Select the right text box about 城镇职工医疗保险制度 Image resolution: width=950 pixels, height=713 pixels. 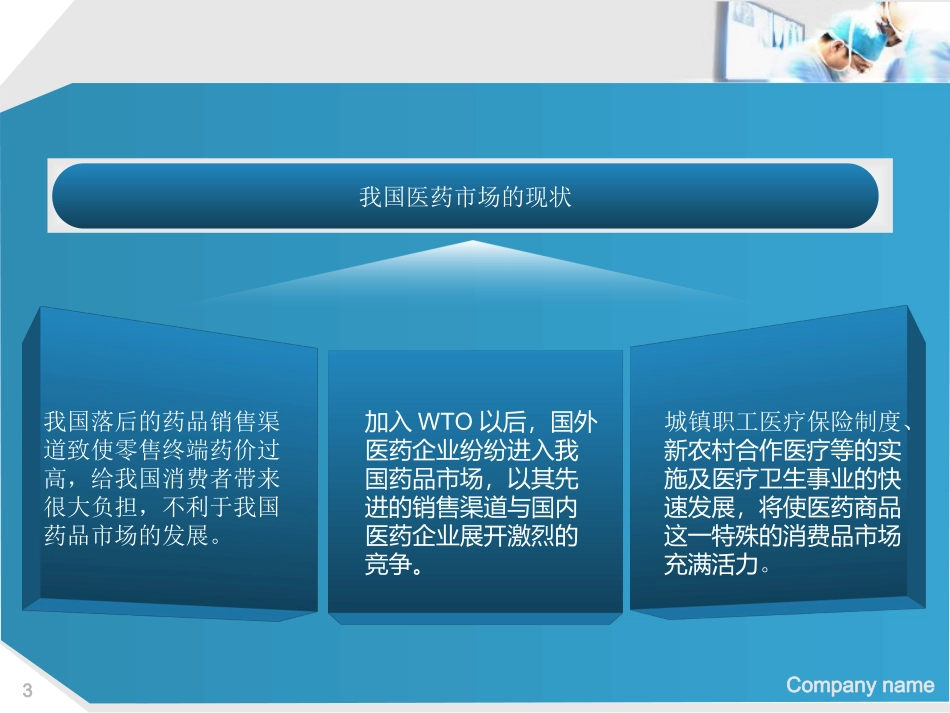(x=788, y=492)
